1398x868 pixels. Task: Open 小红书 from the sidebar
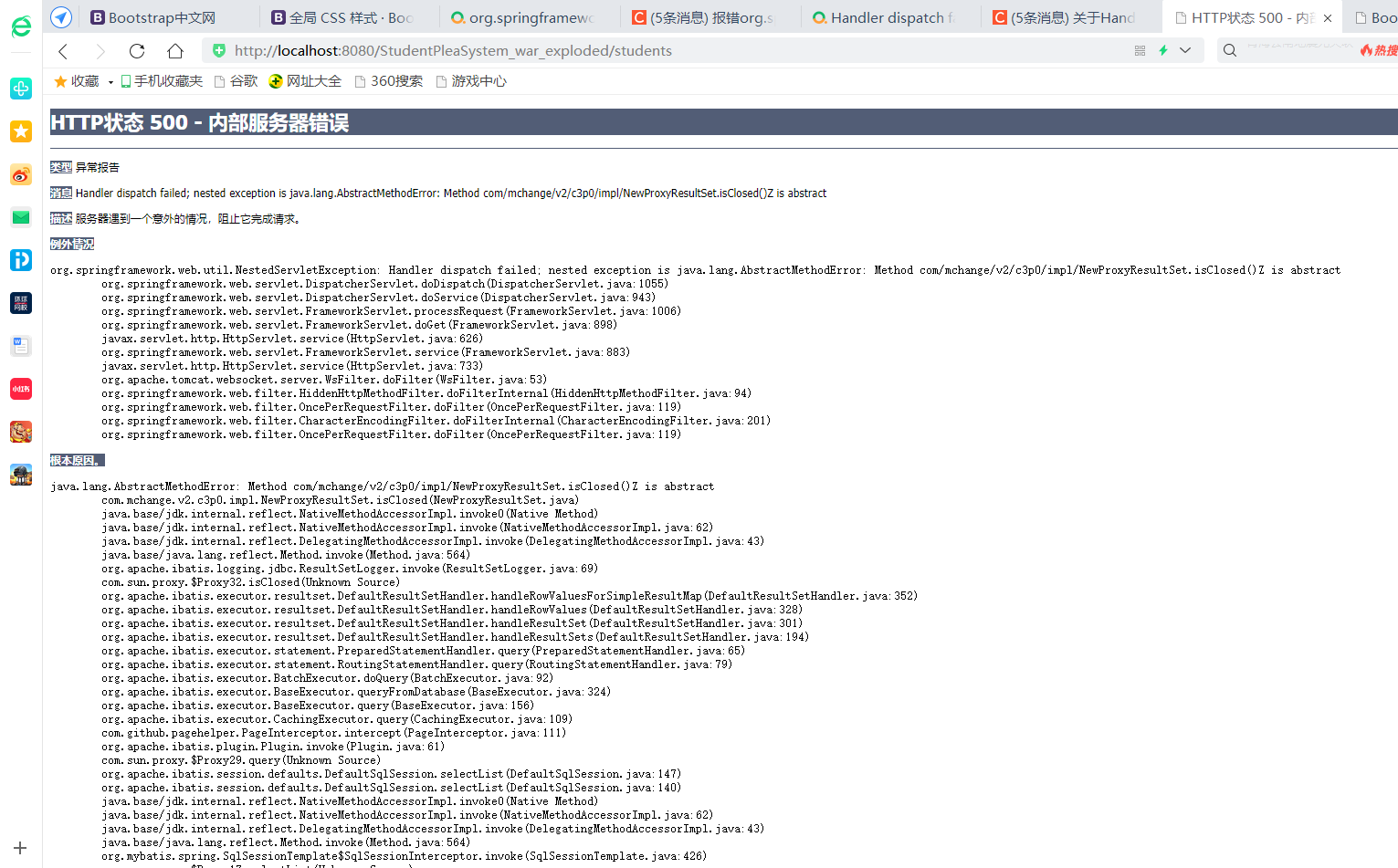pyautogui.click(x=20, y=388)
